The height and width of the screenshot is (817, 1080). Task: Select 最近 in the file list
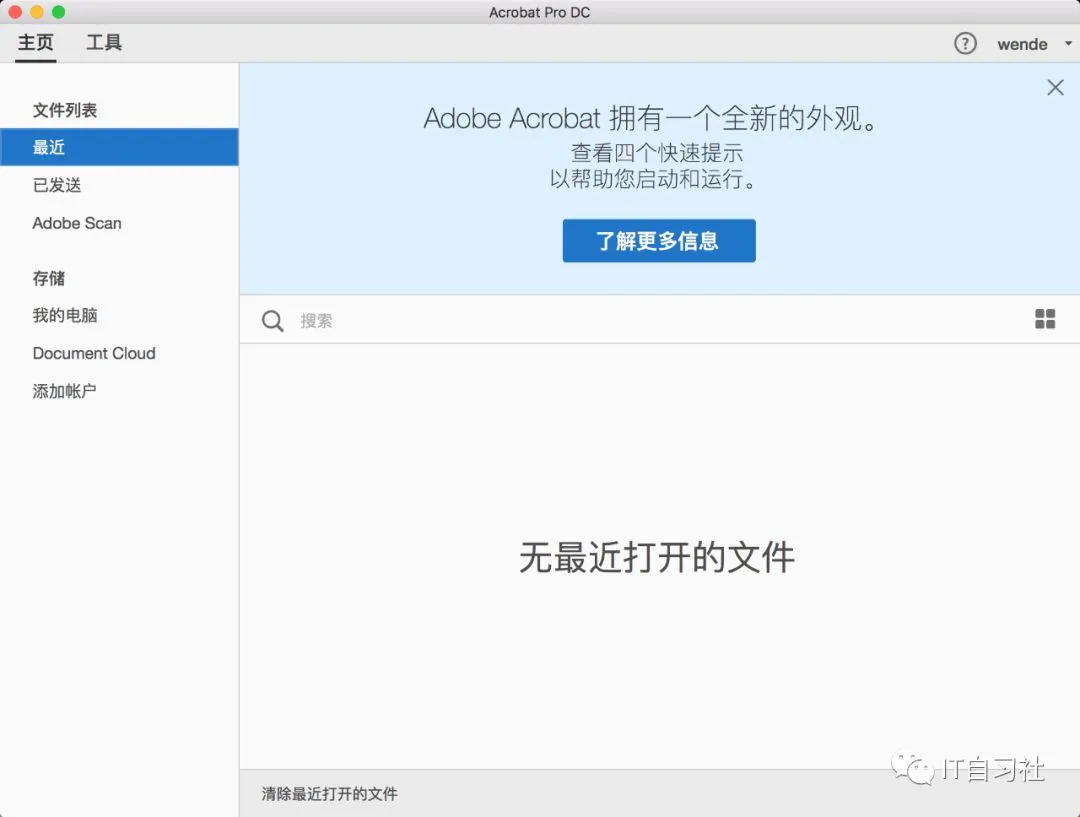click(x=119, y=147)
